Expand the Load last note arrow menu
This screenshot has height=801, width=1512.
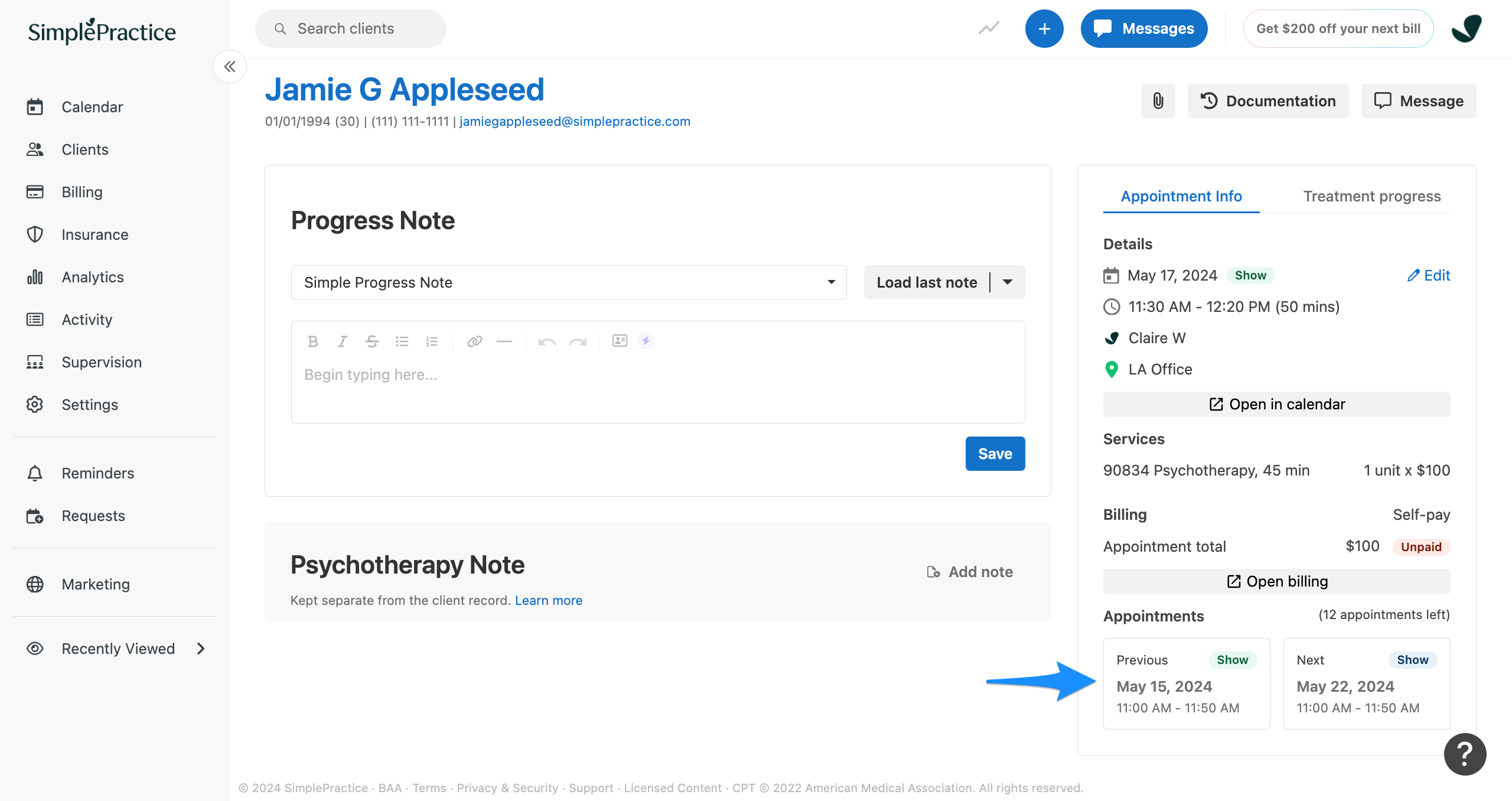pos(1008,282)
